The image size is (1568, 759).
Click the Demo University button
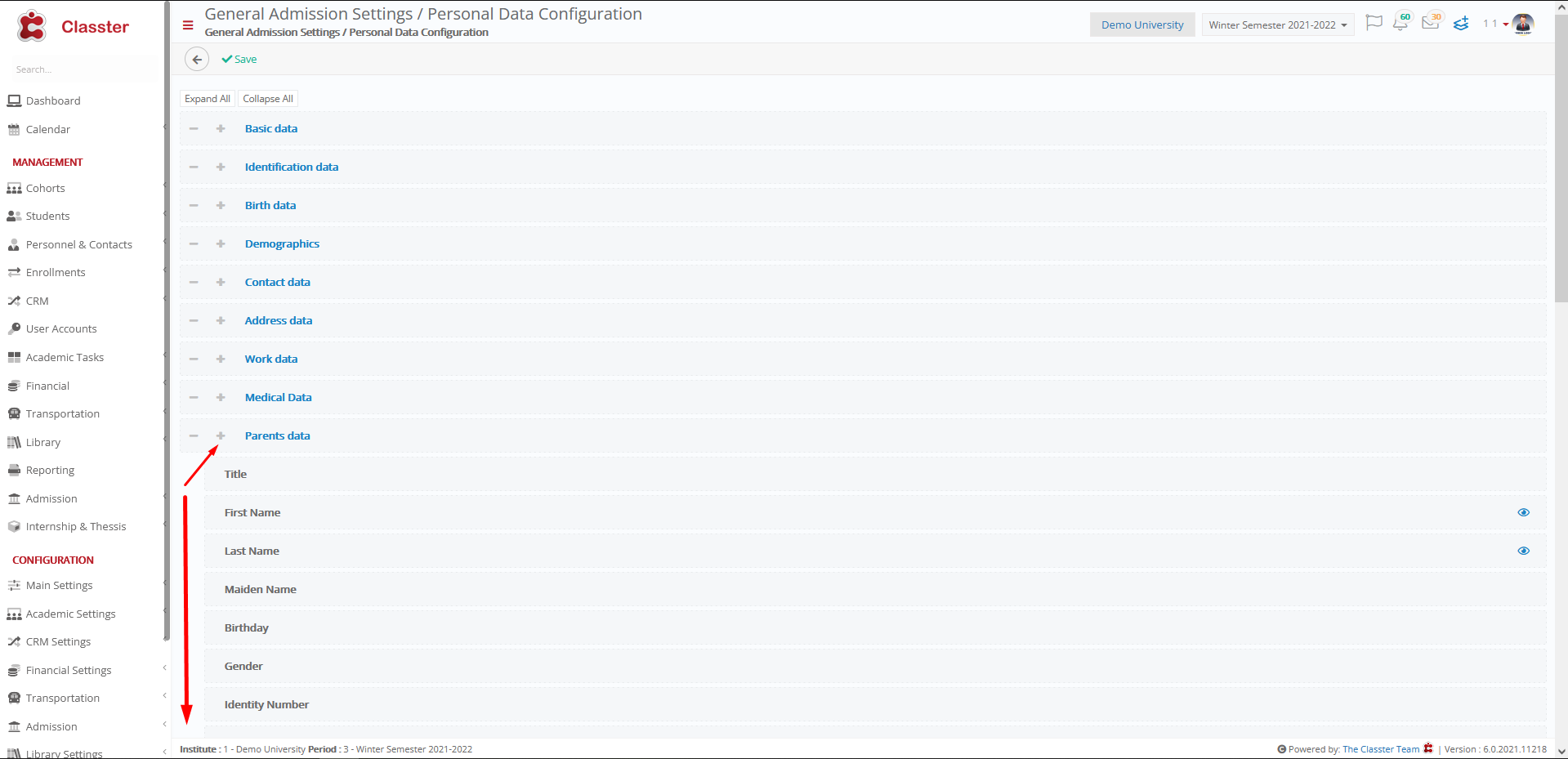(x=1142, y=25)
